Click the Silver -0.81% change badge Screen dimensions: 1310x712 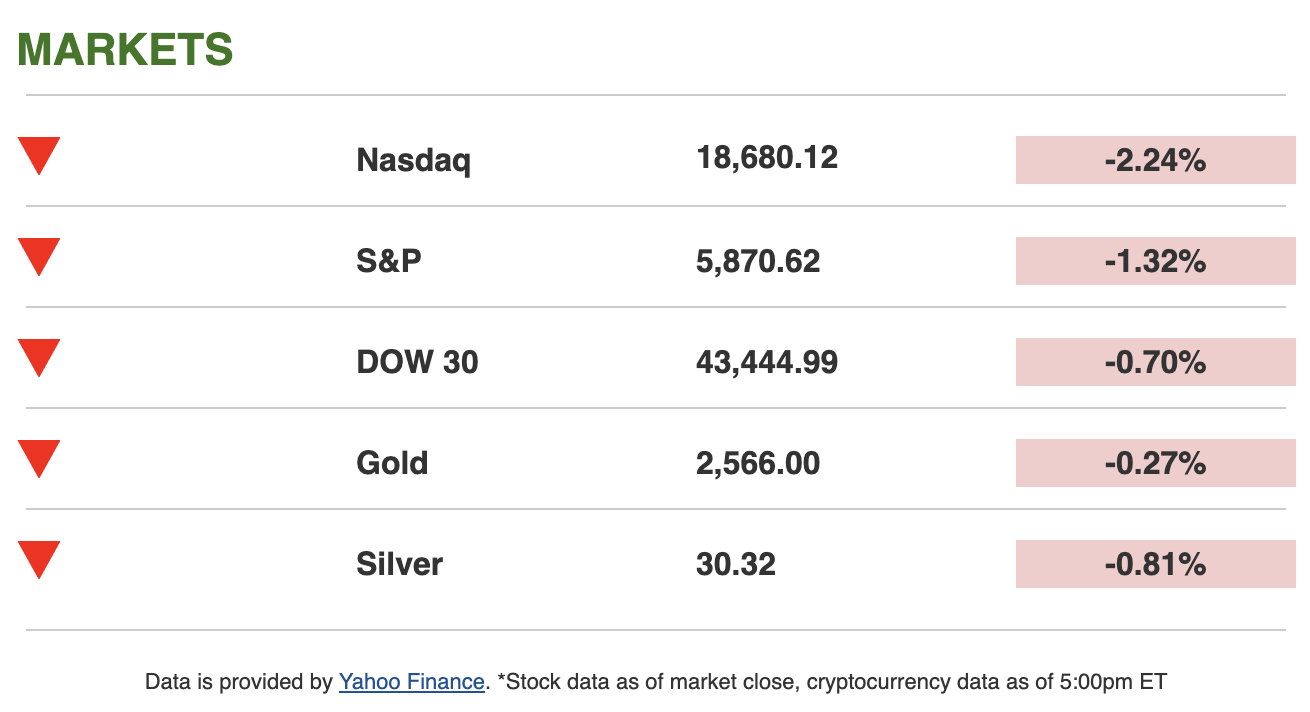pyautogui.click(x=1155, y=564)
